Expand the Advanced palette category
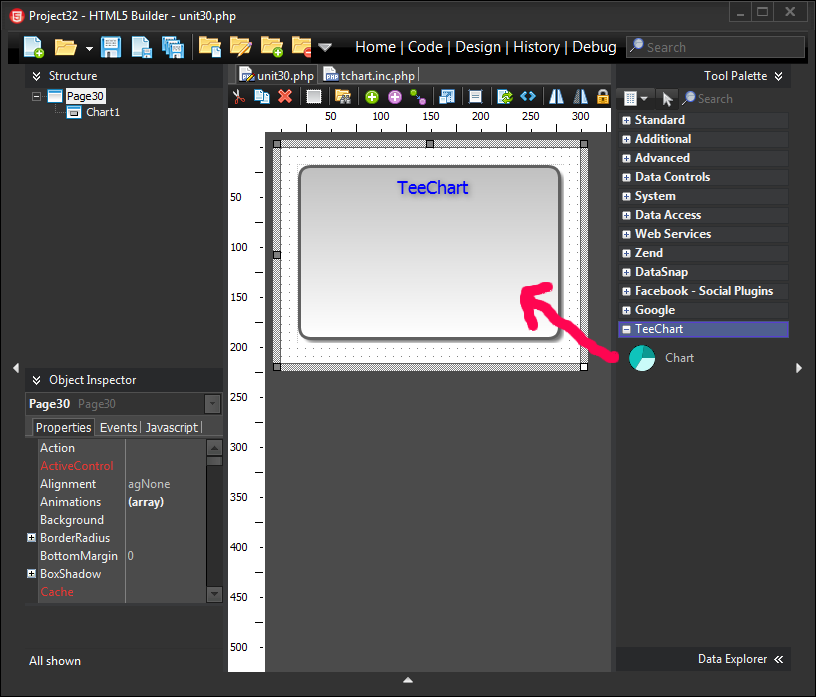This screenshot has height=697, width=816. pyautogui.click(x=627, y=158)
